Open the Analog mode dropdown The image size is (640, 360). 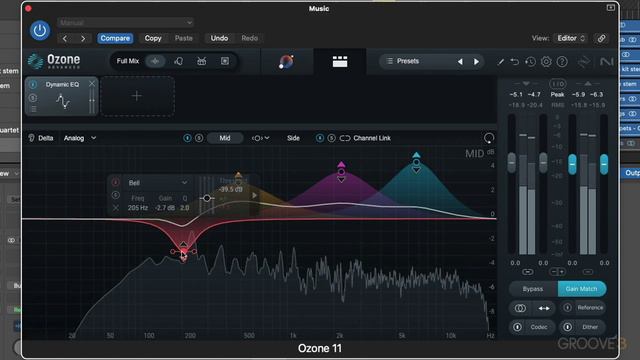point(80,138)
